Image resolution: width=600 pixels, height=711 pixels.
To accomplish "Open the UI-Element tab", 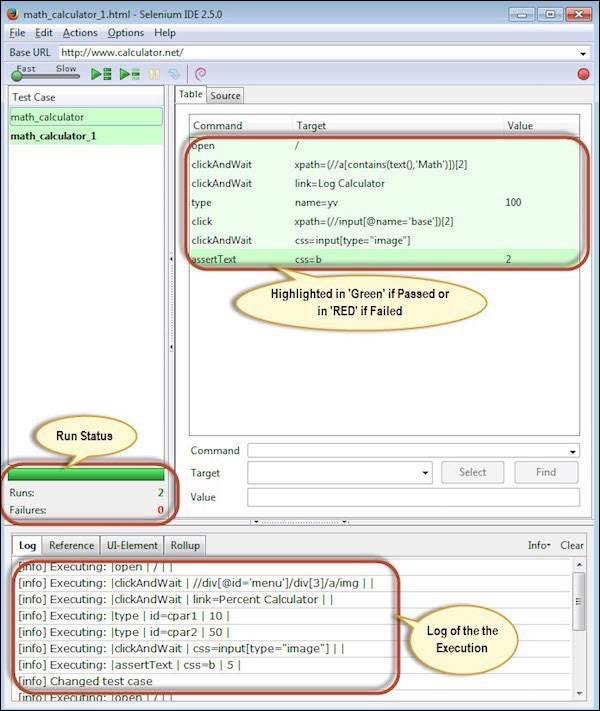I will pyautogui.click(x=132, y=545).
